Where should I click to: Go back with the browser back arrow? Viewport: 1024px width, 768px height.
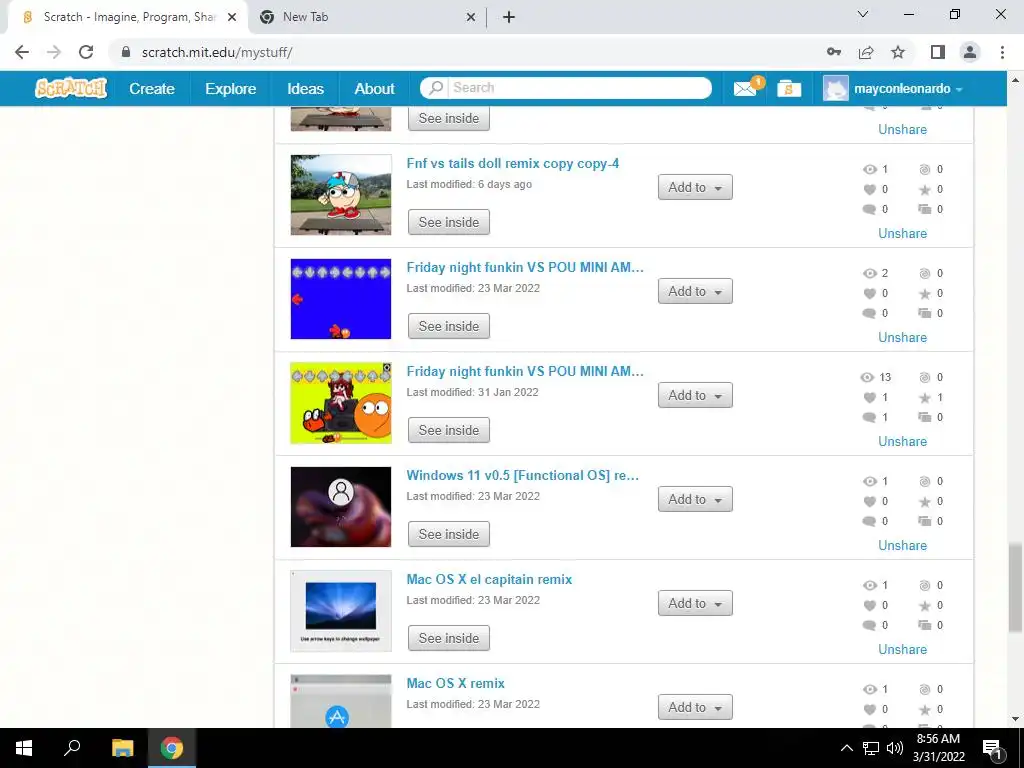[x=22, y=52]
